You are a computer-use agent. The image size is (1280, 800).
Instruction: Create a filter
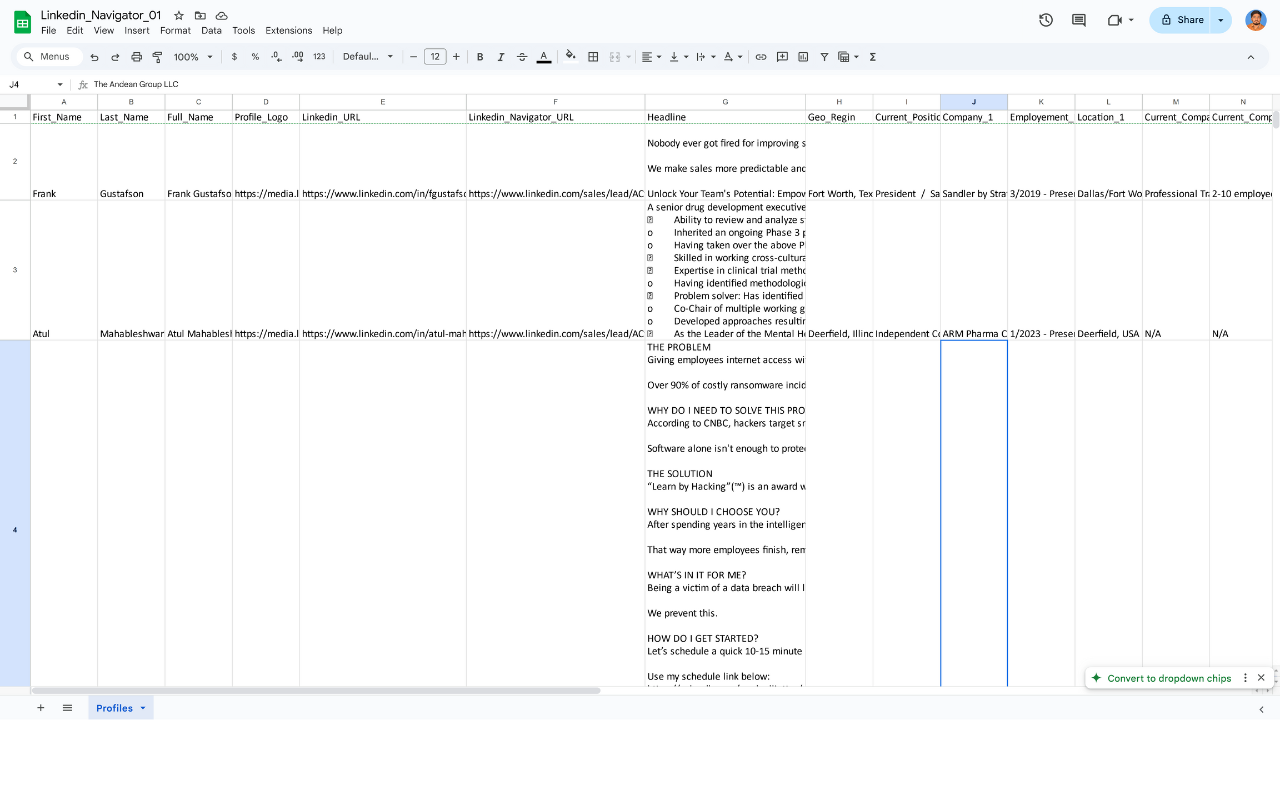click(824, 57)
